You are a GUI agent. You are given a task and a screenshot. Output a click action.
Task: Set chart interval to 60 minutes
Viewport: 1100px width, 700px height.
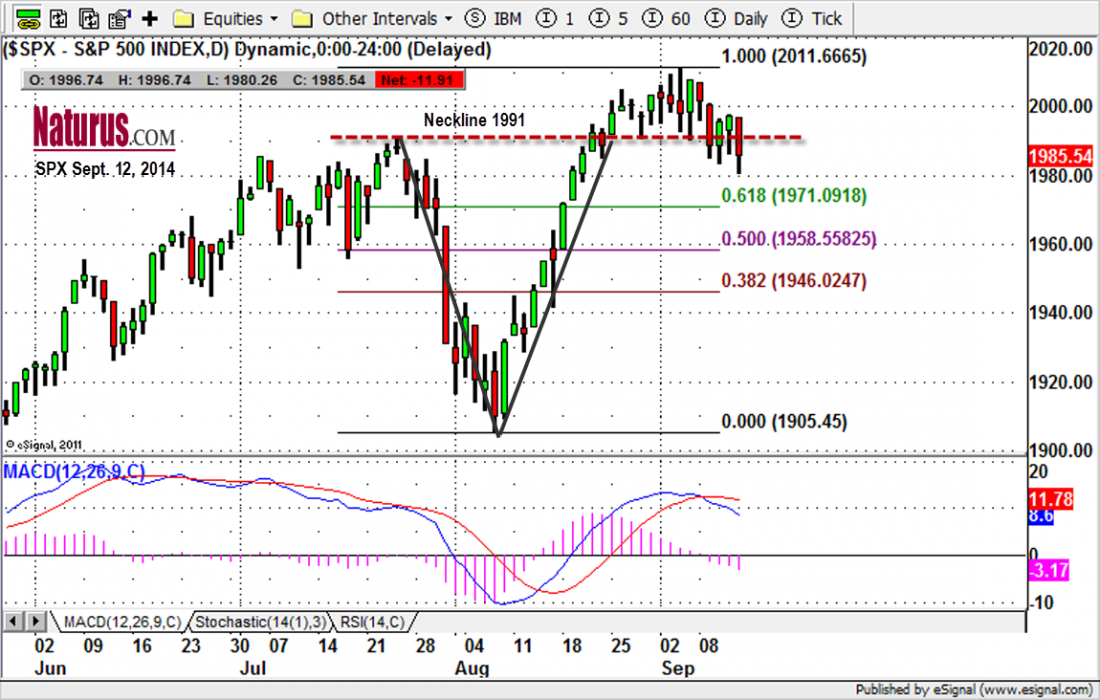tap(670, 18)
